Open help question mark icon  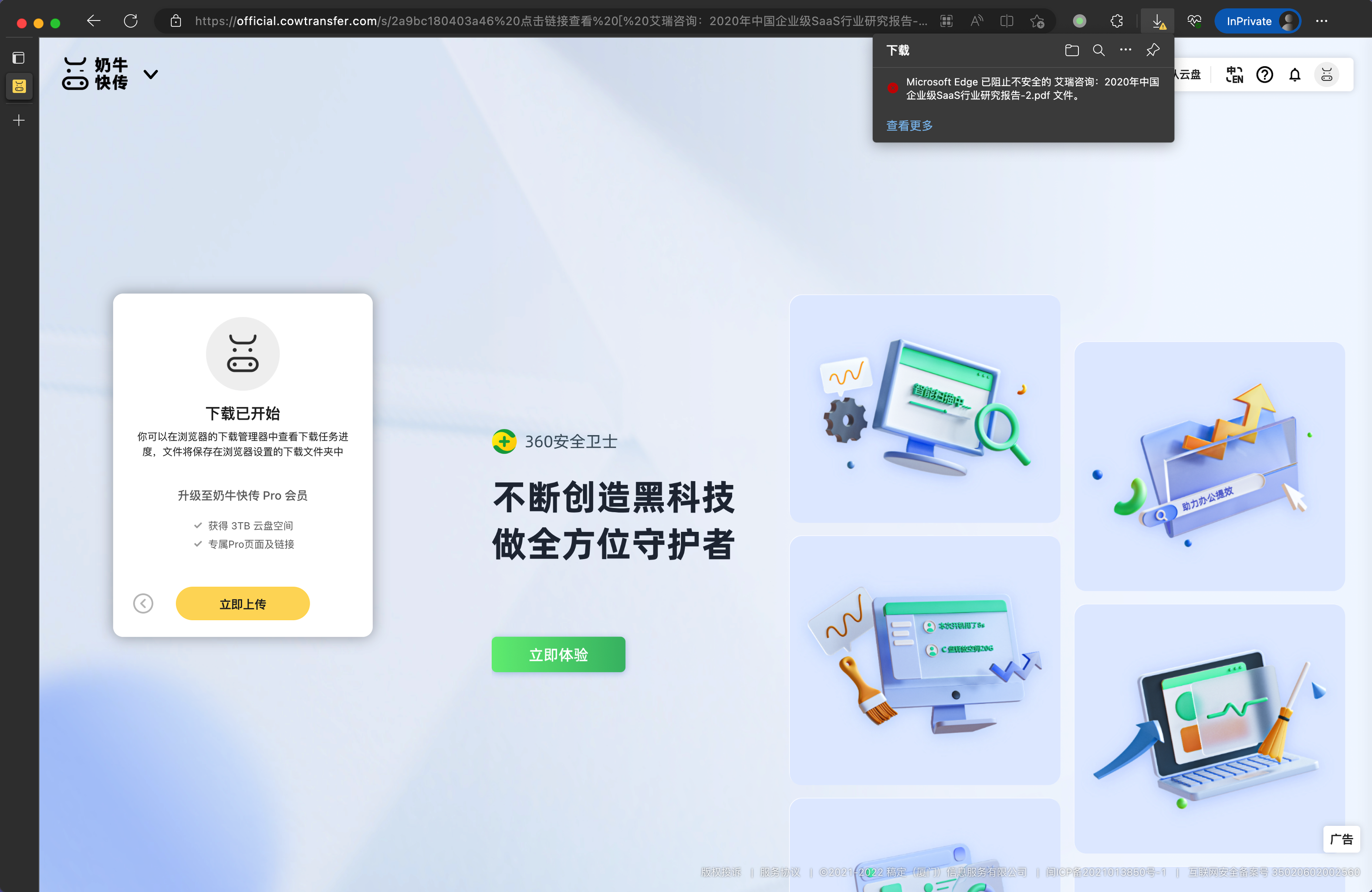point(1265,74)
